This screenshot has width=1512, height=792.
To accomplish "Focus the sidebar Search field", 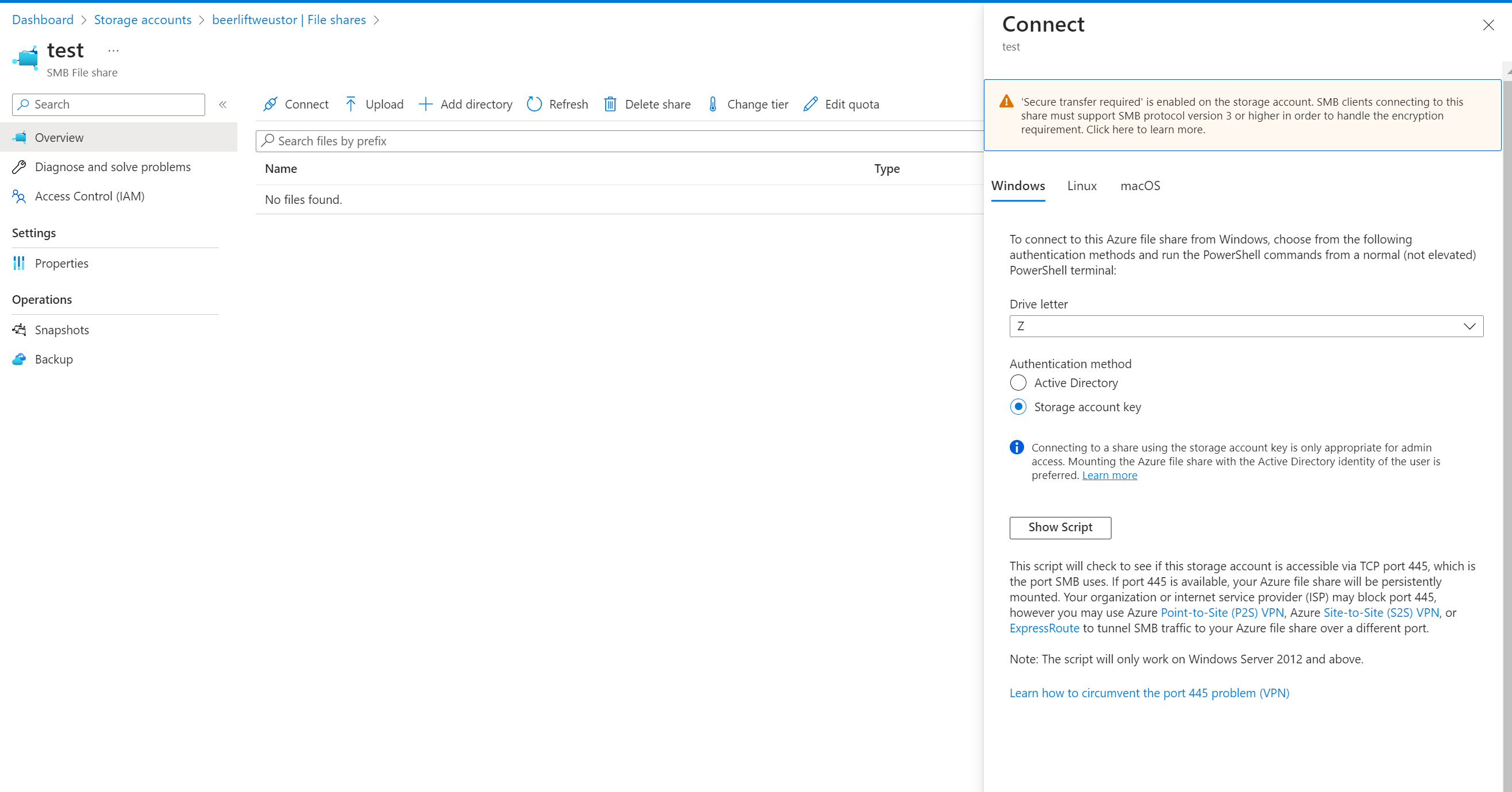I will point(109,105).
